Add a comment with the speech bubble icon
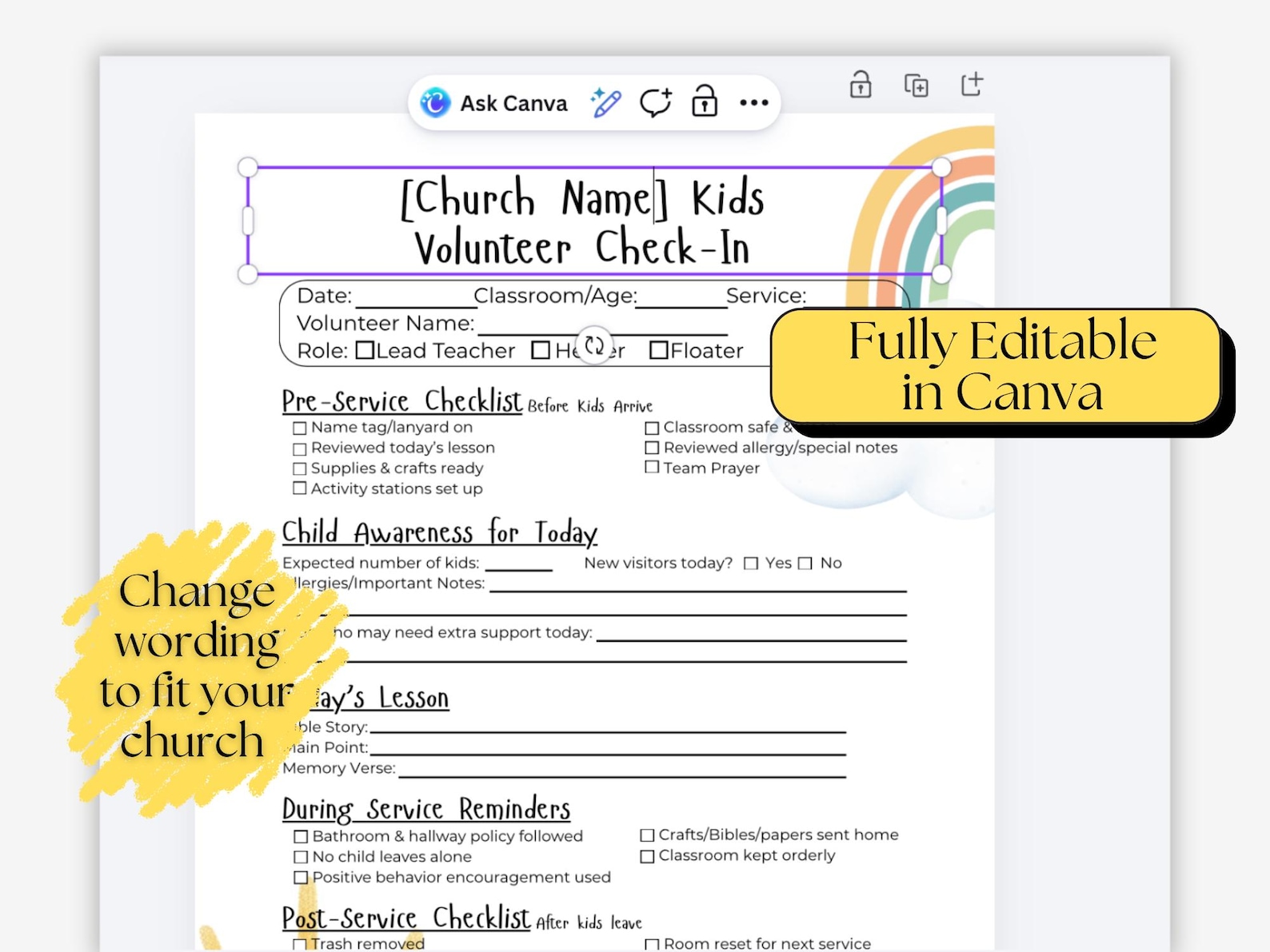The image size is (1270, 952). coord(655,103)
